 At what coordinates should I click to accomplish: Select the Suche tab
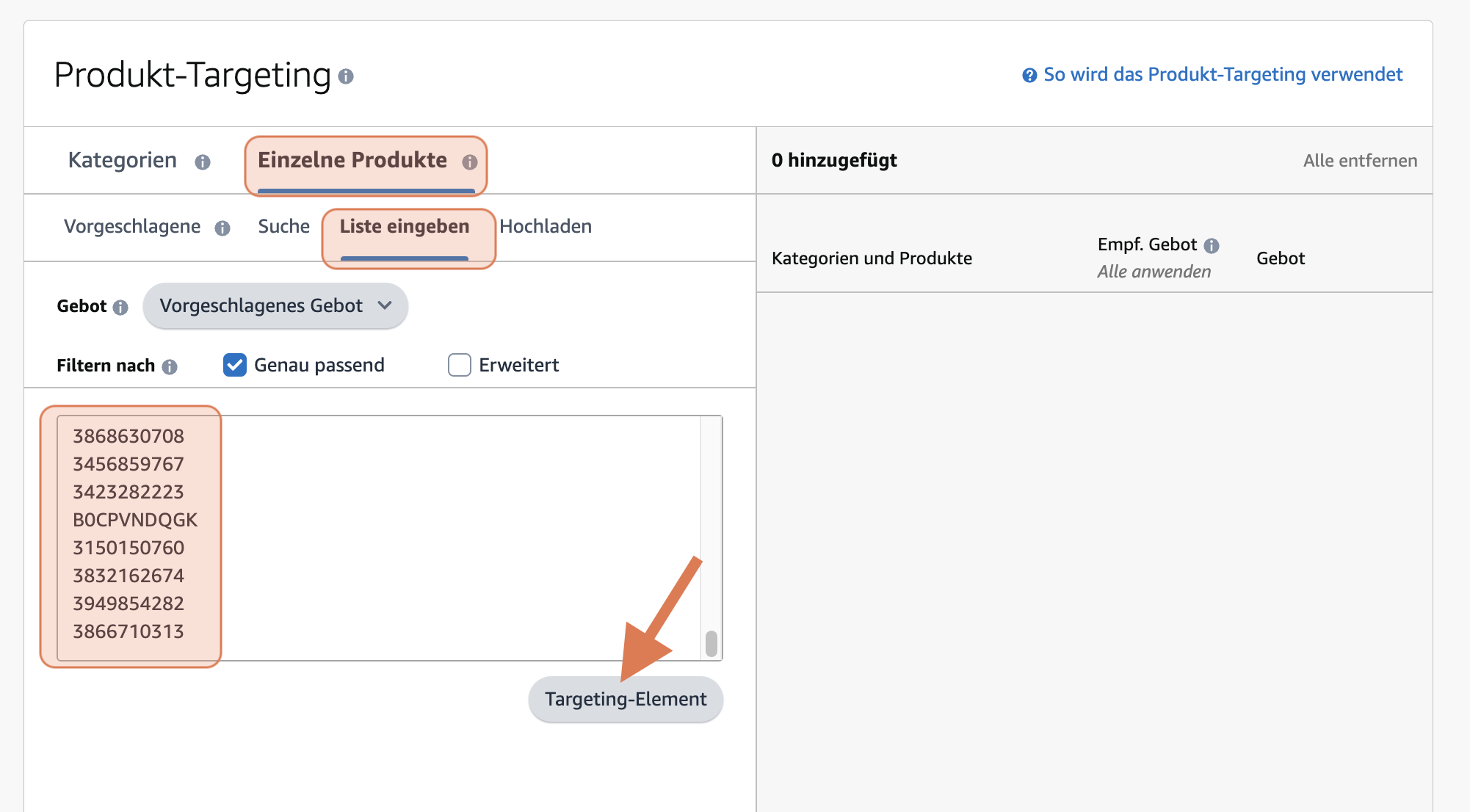pyautogui.click(x=283, y=226)
